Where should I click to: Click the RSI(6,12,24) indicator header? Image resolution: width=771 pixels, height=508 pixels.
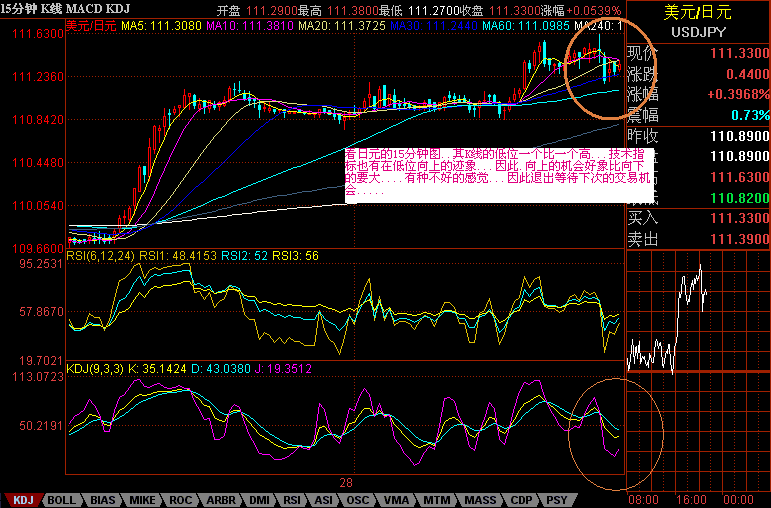101,256
